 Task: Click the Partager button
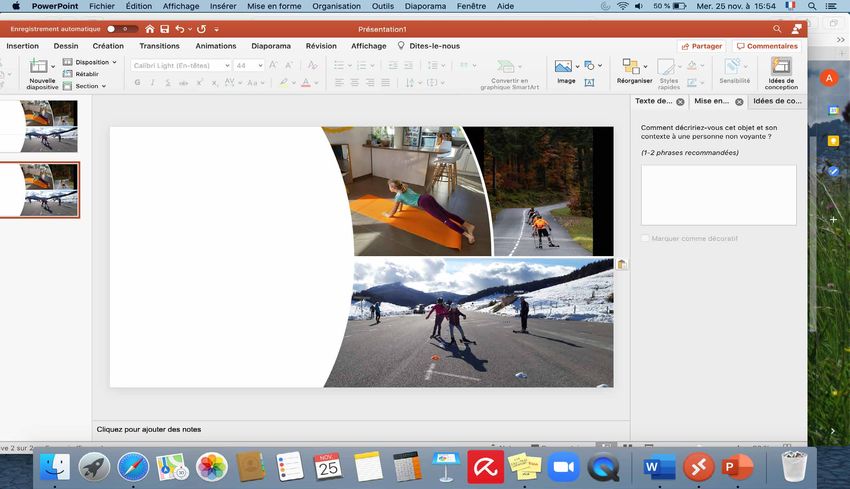pyautogui.click(x=700, y=46)
